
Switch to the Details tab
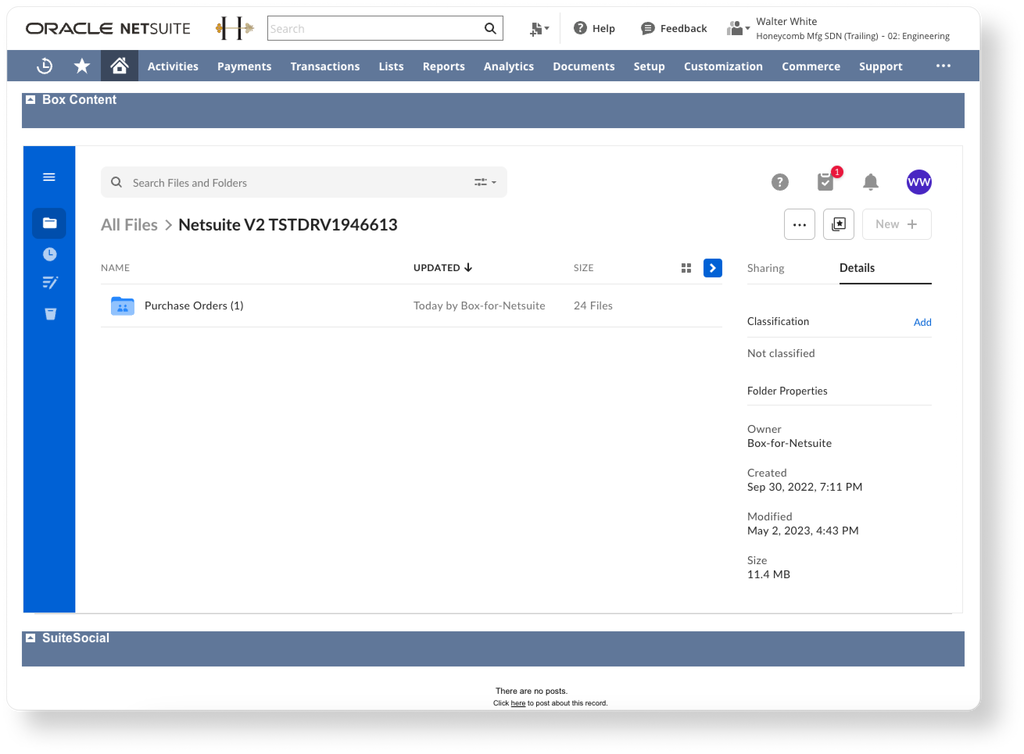[x=857, y=268]
